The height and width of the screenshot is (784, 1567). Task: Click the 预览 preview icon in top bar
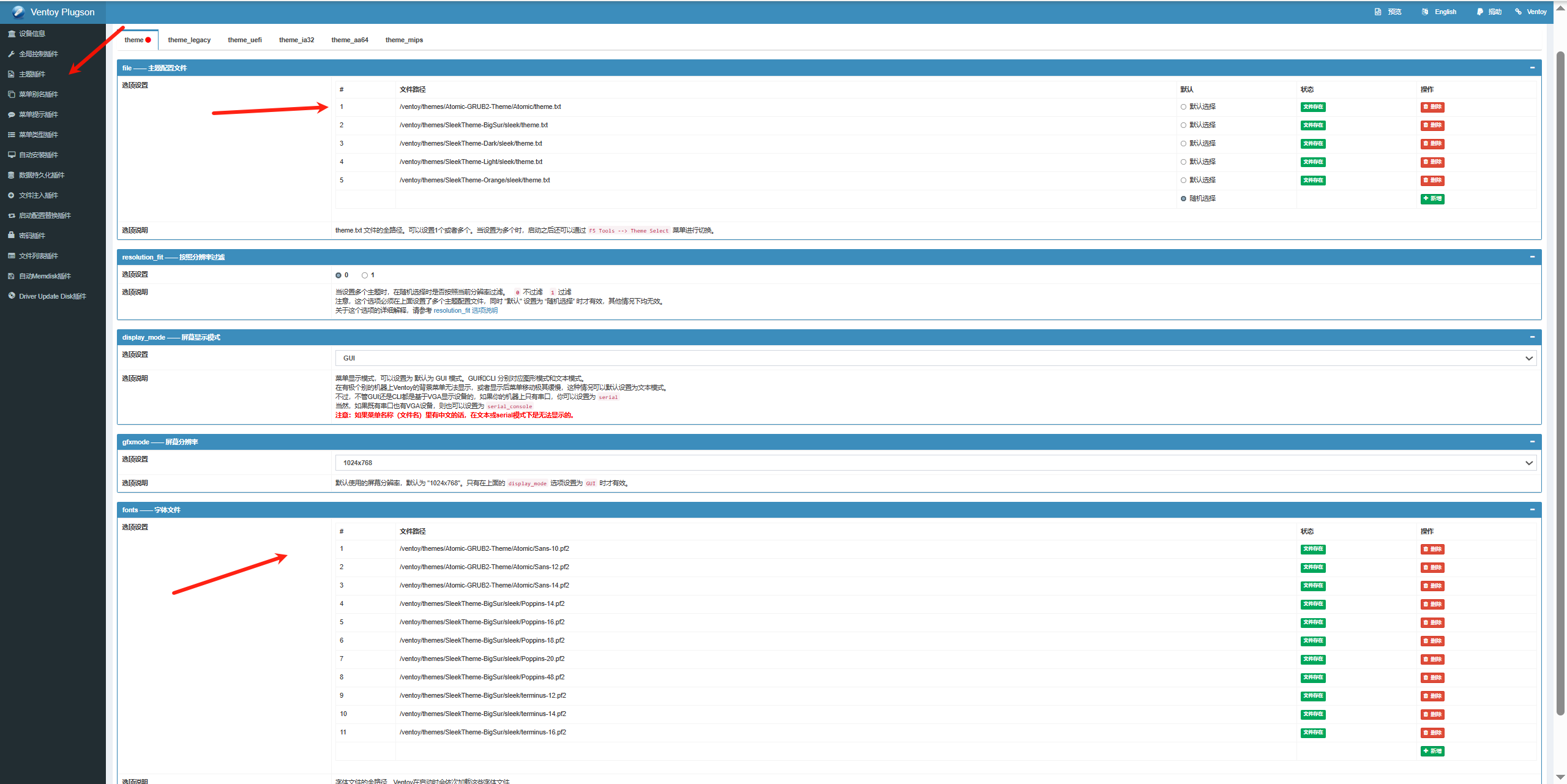[x=1378, y=12]
